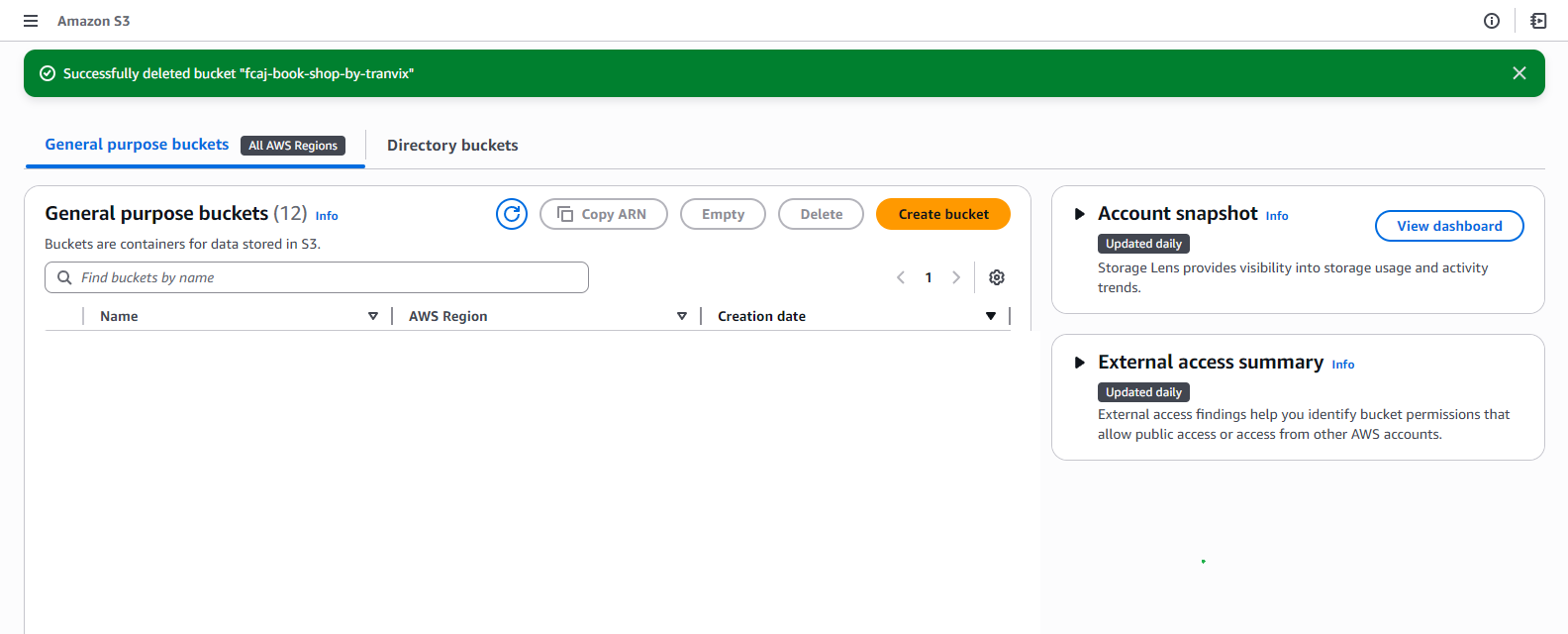The image size is (1568, 634).
Task: Click the All AWS Regions badge
Action: click(293, 146)
